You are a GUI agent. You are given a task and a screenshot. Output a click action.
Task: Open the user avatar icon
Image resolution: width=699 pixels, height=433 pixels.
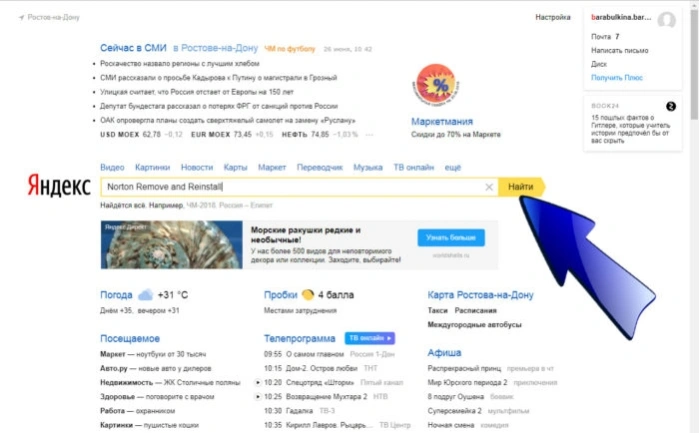pyautogui.click(x=666, y=20)
